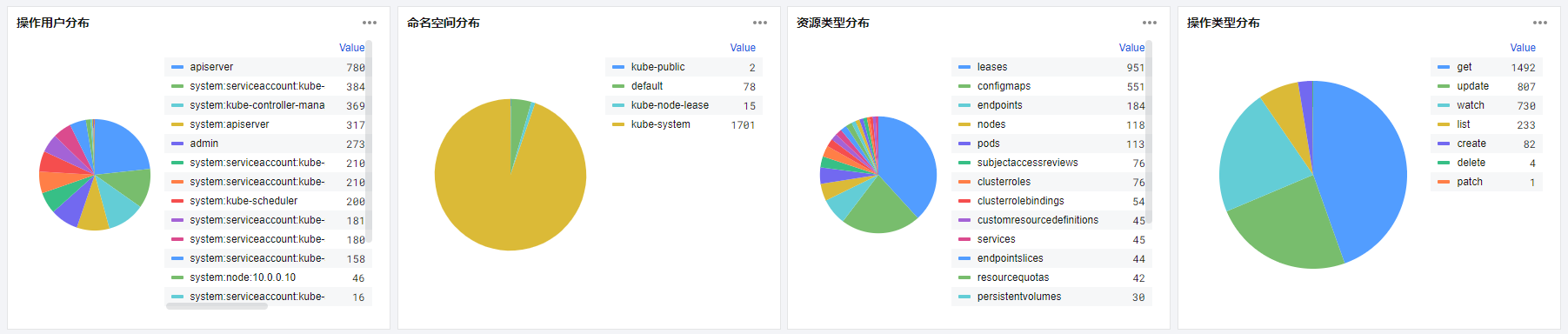The image size is (1568, 334).
Task: Click the blue color swatch beside watch
Action: point(1444,105)
